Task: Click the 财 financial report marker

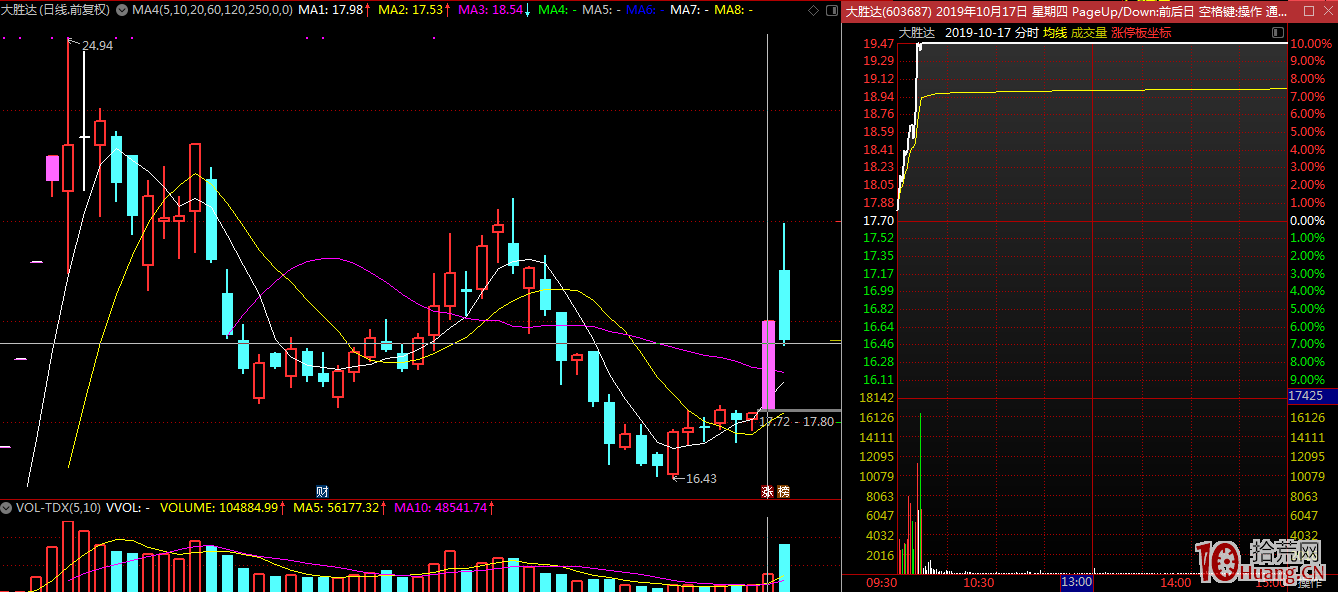Action: [322, 491]
